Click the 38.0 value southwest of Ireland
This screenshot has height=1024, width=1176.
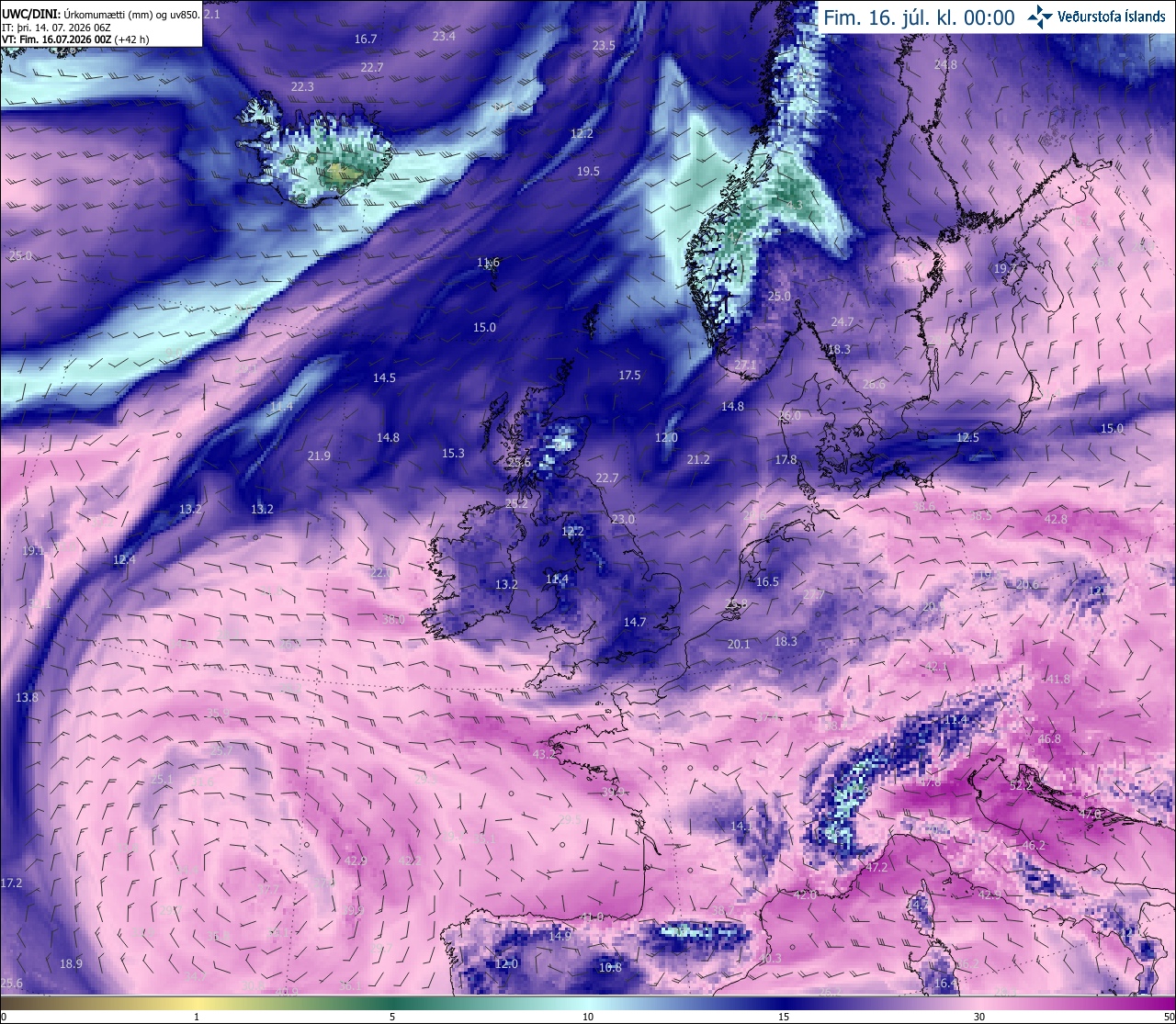tap(393, 619)
